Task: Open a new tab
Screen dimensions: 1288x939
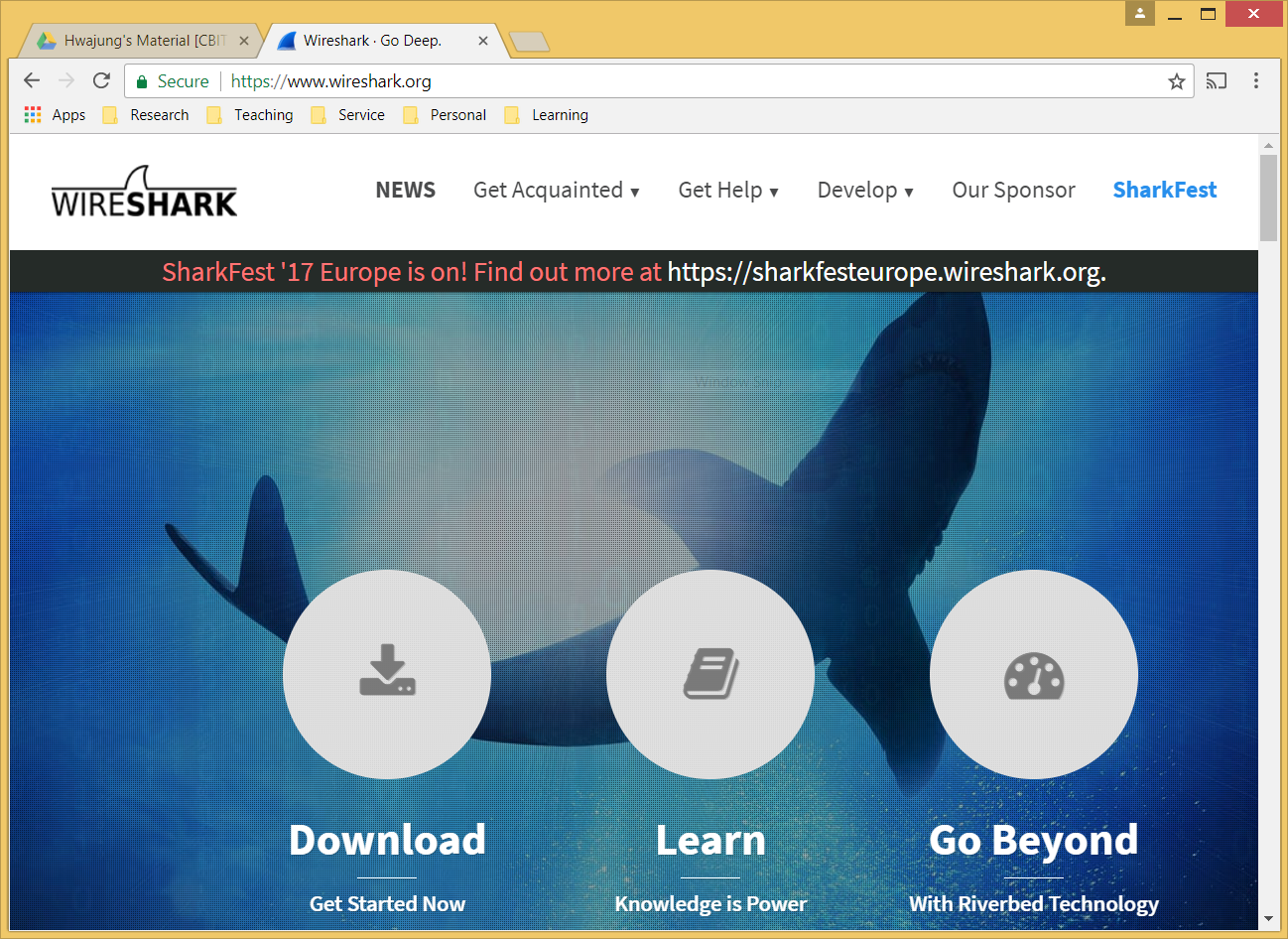Action: (529, 42)
